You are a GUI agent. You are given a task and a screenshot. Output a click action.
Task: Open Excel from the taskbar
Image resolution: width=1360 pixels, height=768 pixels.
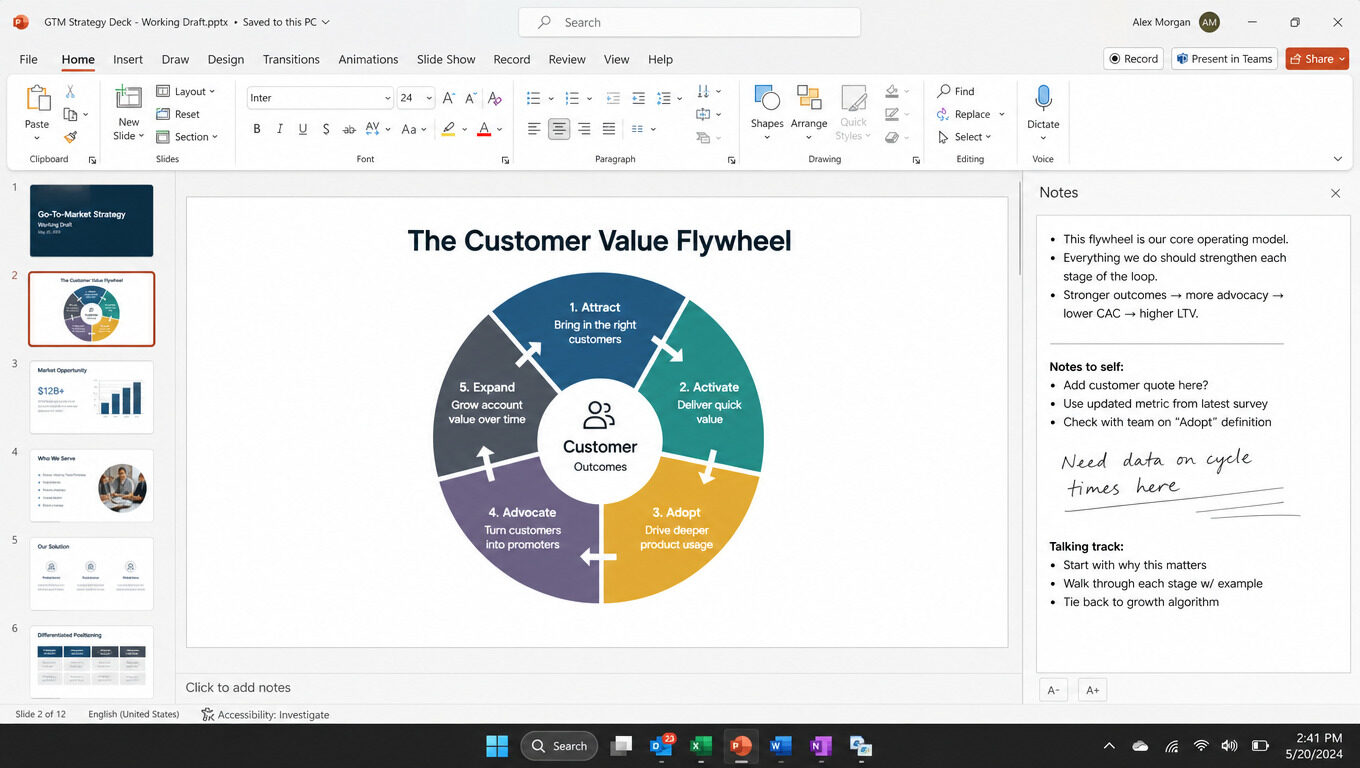point(701,746)
